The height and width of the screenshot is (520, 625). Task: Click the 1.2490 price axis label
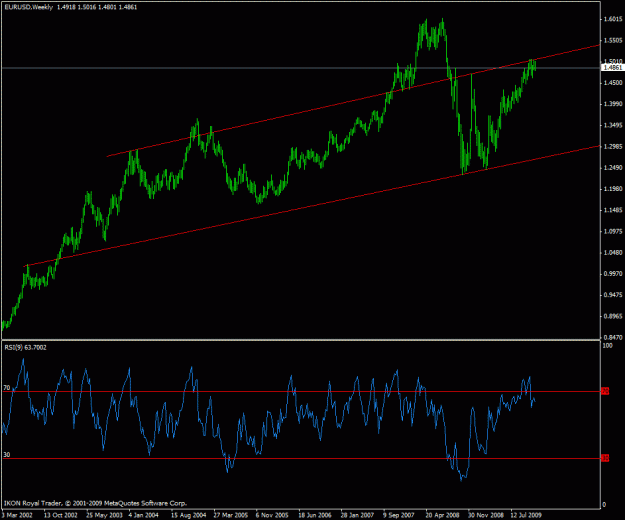pyautogui.click(x=613, y=168)
